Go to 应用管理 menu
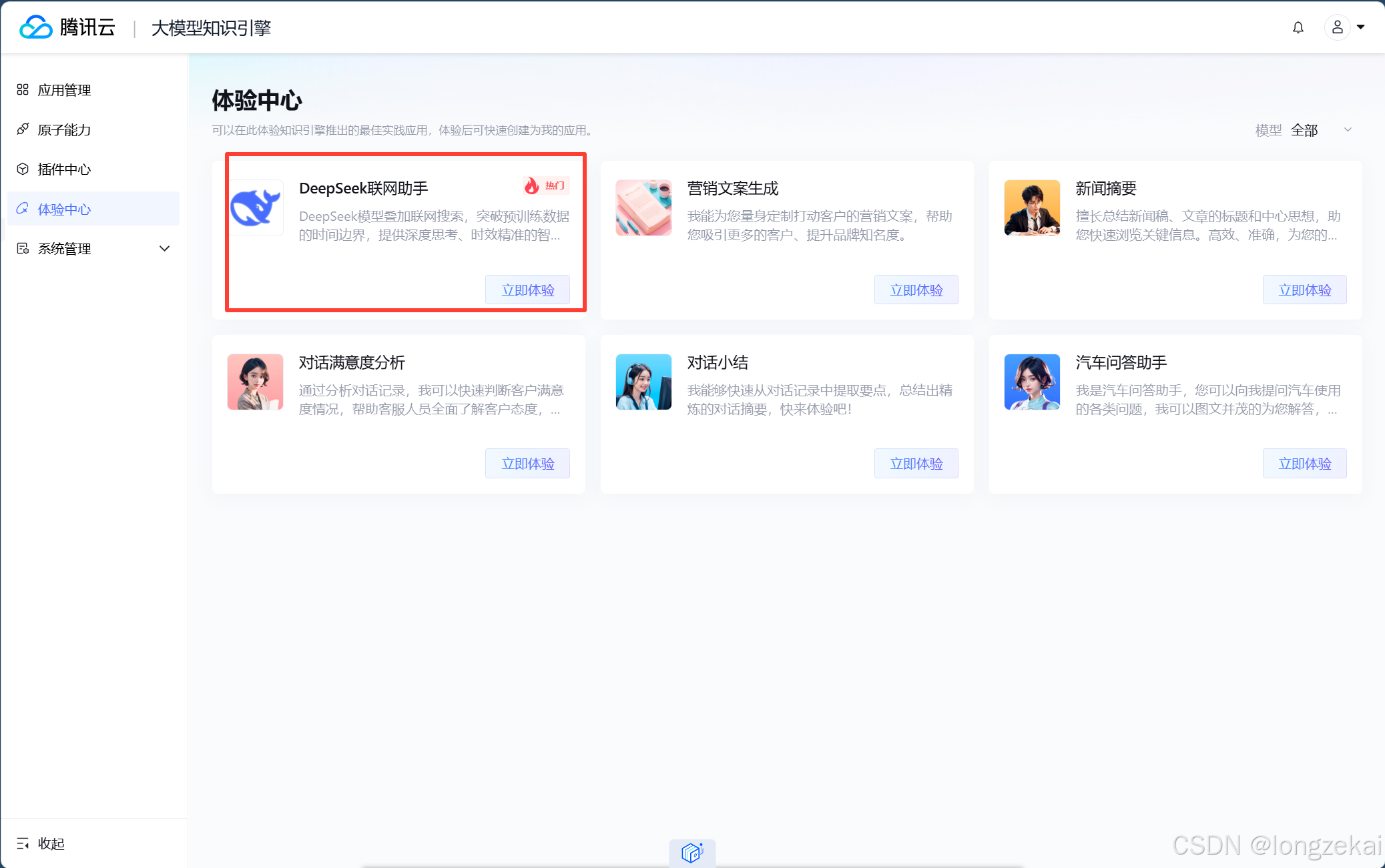Viewport: 1385px width, 868px height. pyautogui.click(x=64, y=90)
